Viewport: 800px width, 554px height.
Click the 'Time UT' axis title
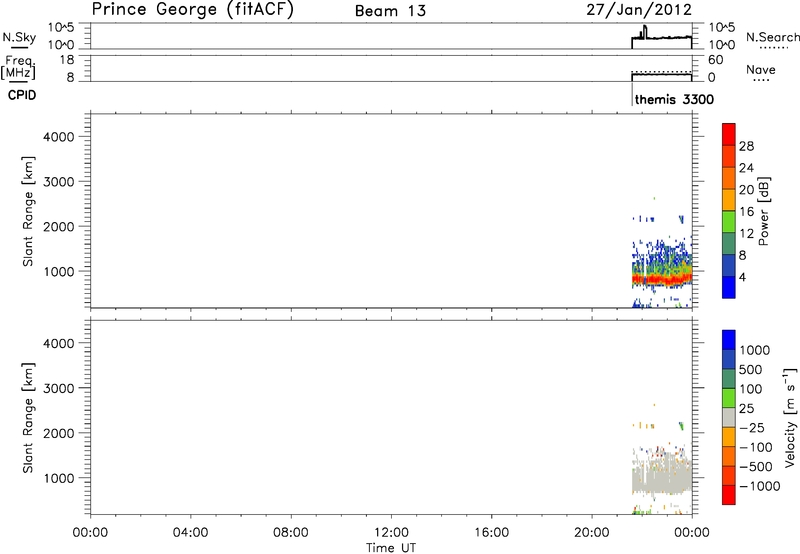coord(391,548)
